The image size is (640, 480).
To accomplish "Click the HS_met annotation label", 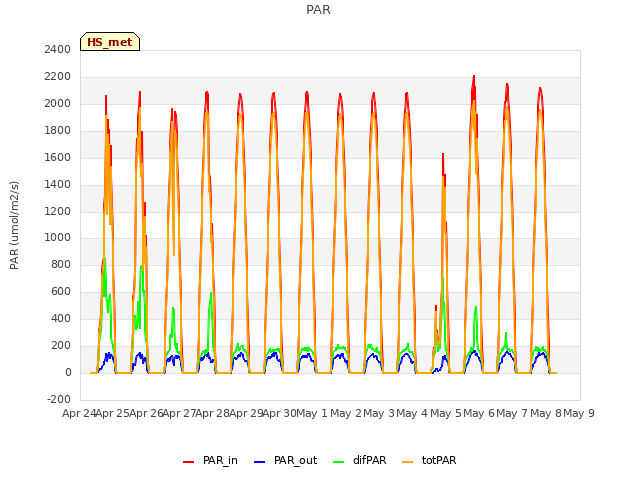I will (x=110, y=42).
